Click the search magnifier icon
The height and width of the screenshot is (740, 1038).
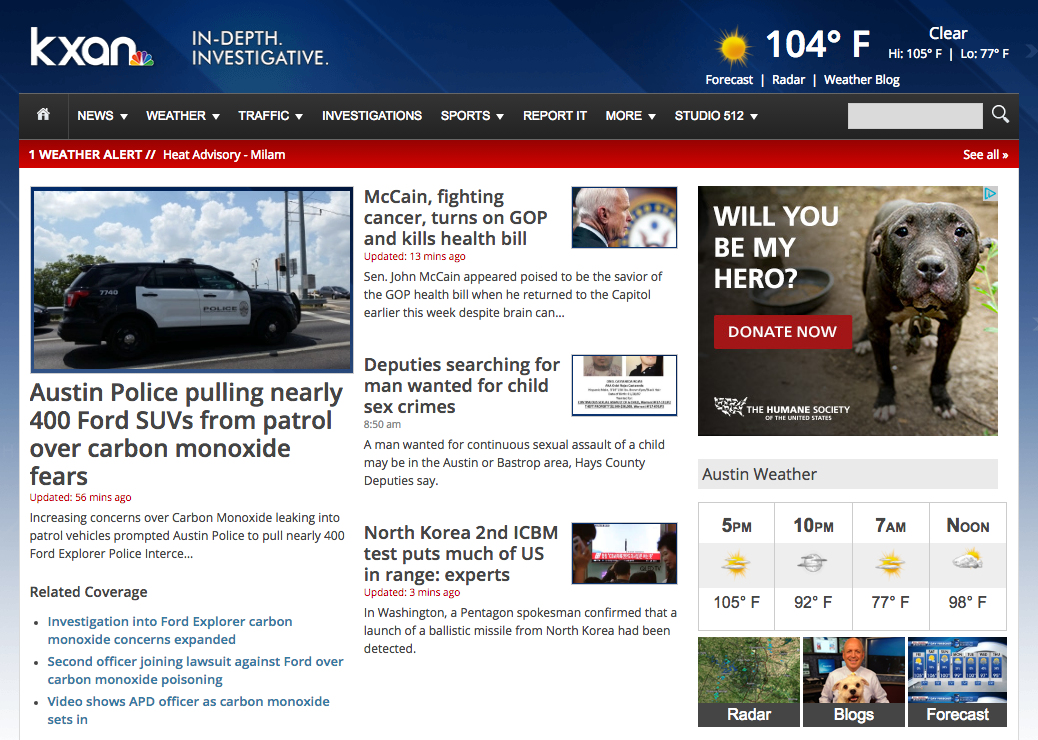pyautogui.click(x=1000, y=115)
